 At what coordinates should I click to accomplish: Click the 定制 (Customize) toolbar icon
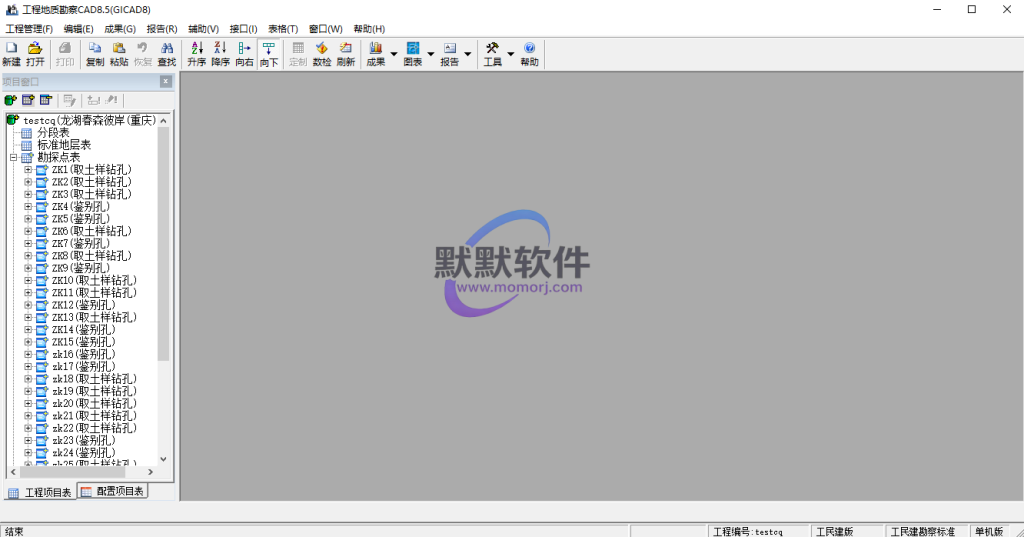[x=298, y=54]
